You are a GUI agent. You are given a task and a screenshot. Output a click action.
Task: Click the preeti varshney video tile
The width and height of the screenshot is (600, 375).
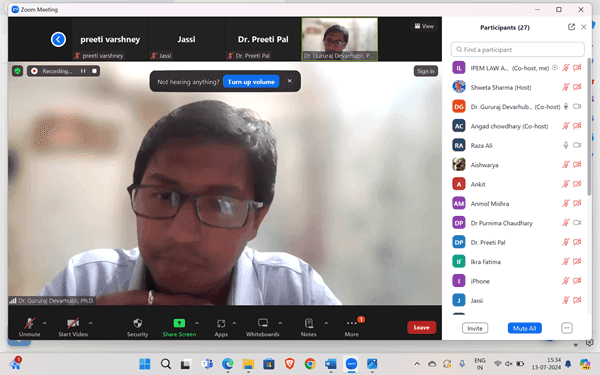[x=110, y=39]
